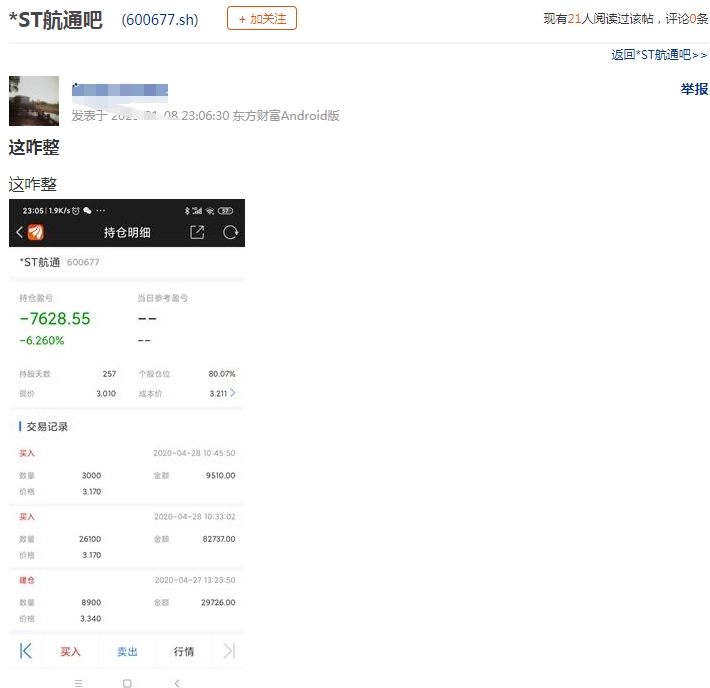Tap the back arrow in 持仓明细 header

coord(19,232)
